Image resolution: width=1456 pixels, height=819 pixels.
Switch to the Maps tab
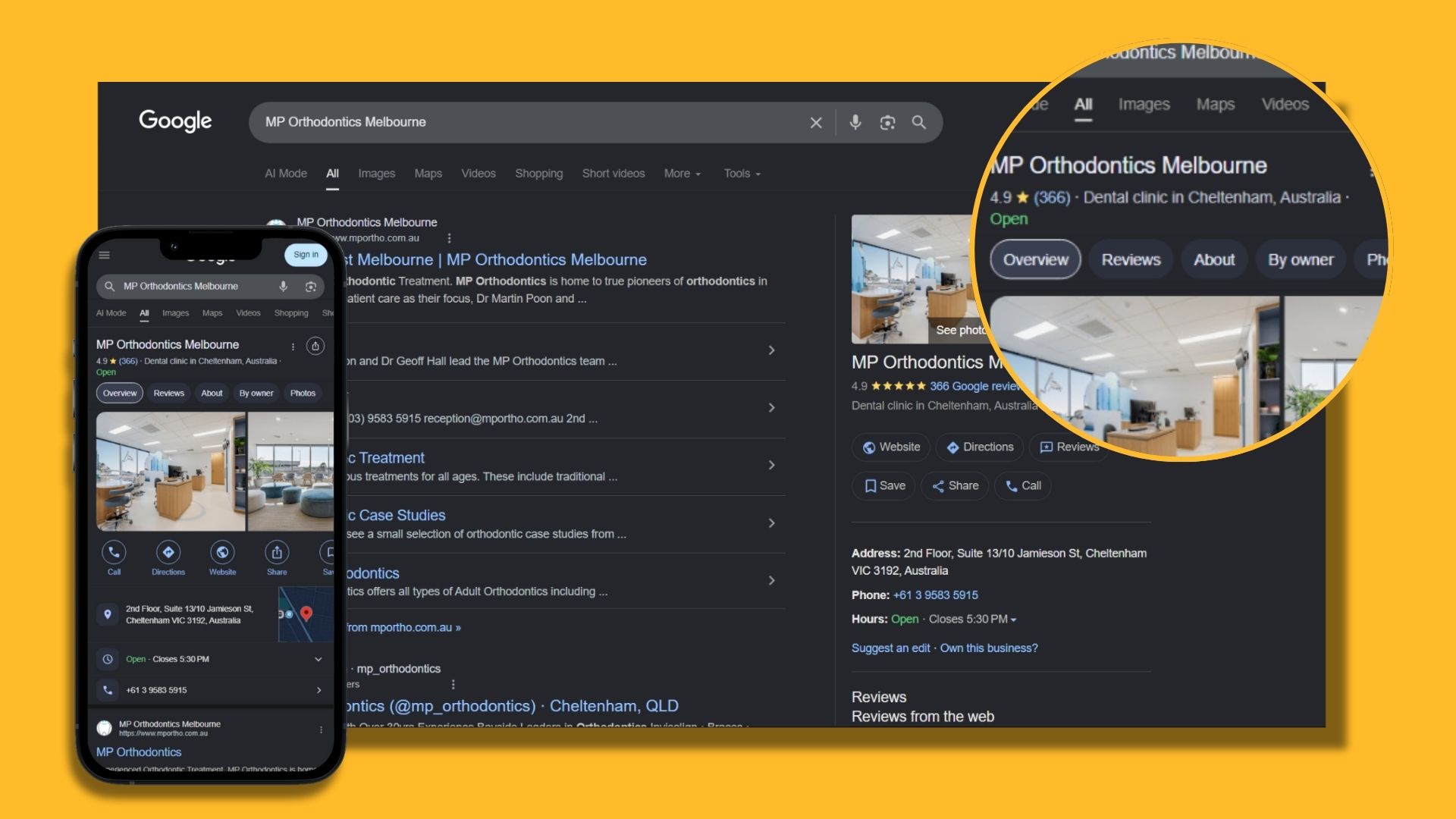click(428, 173)
